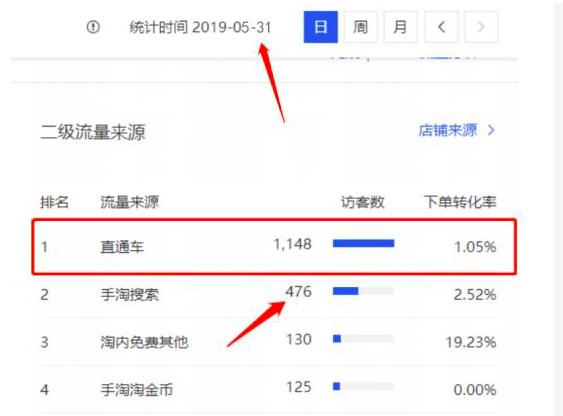The width and height of the screenshot is (563, 416).
Task: Click the 排名 column header
Action: [x=54, y=202]
